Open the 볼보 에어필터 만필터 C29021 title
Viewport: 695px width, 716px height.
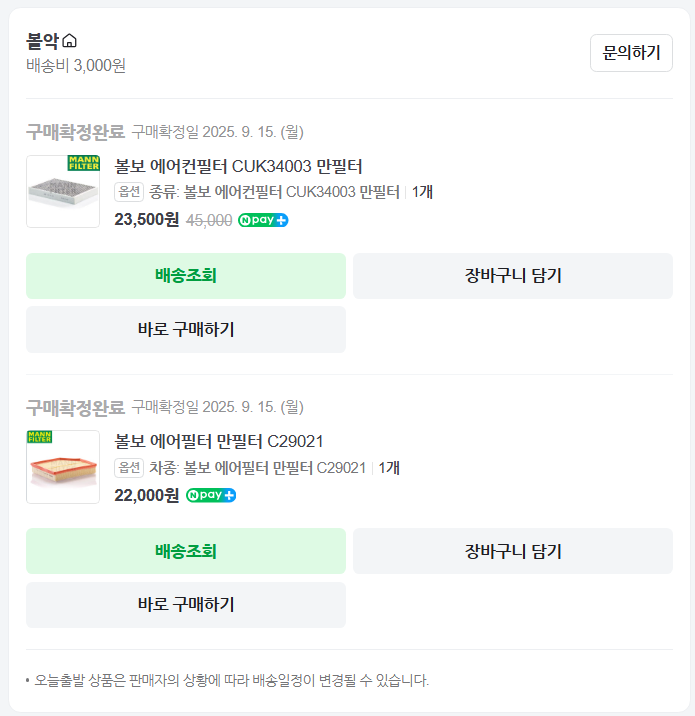[219, 441]
